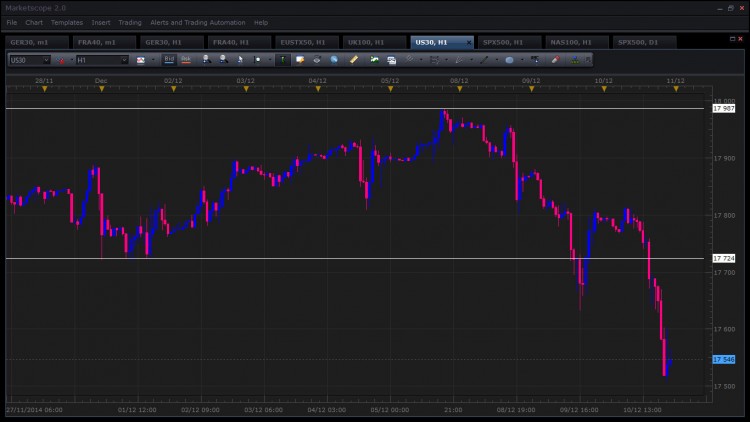Select the trend line drawing tool
This screenshot has width=750, height=422.
pos(409,59)
